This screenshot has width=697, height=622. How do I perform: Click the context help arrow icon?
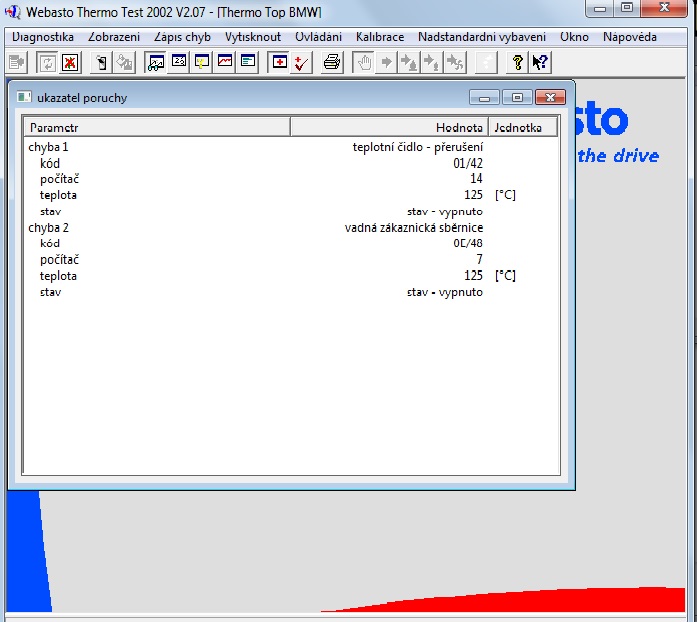(540, 62)
